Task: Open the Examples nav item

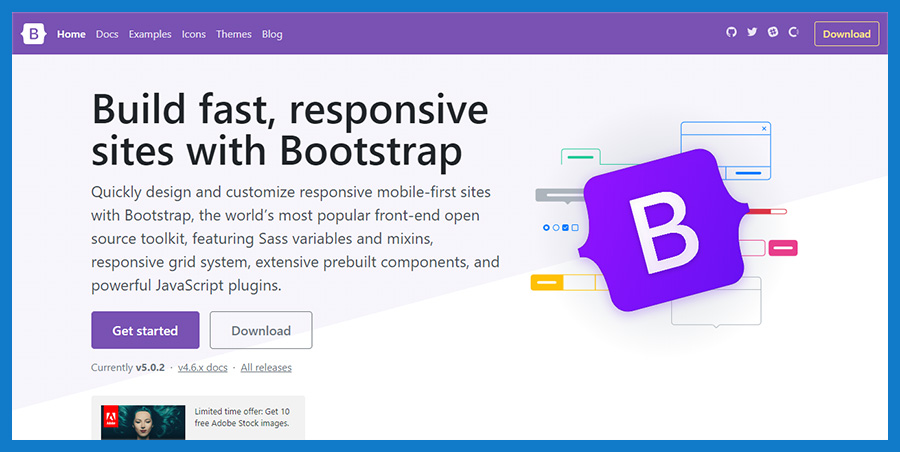Action: (150, 34)
